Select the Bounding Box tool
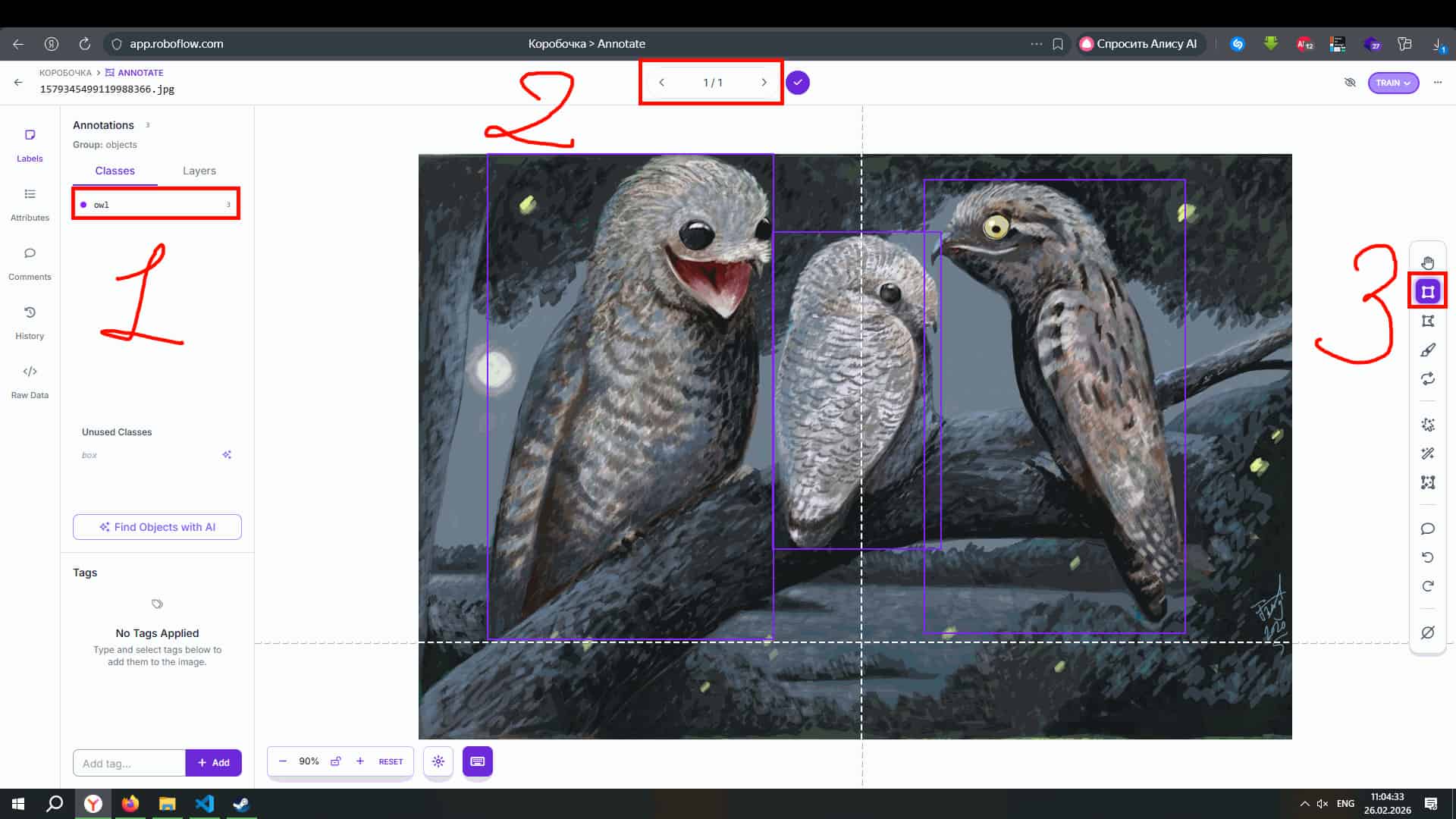This screenshot has width=1456, height=819. tap(1428, 292)
